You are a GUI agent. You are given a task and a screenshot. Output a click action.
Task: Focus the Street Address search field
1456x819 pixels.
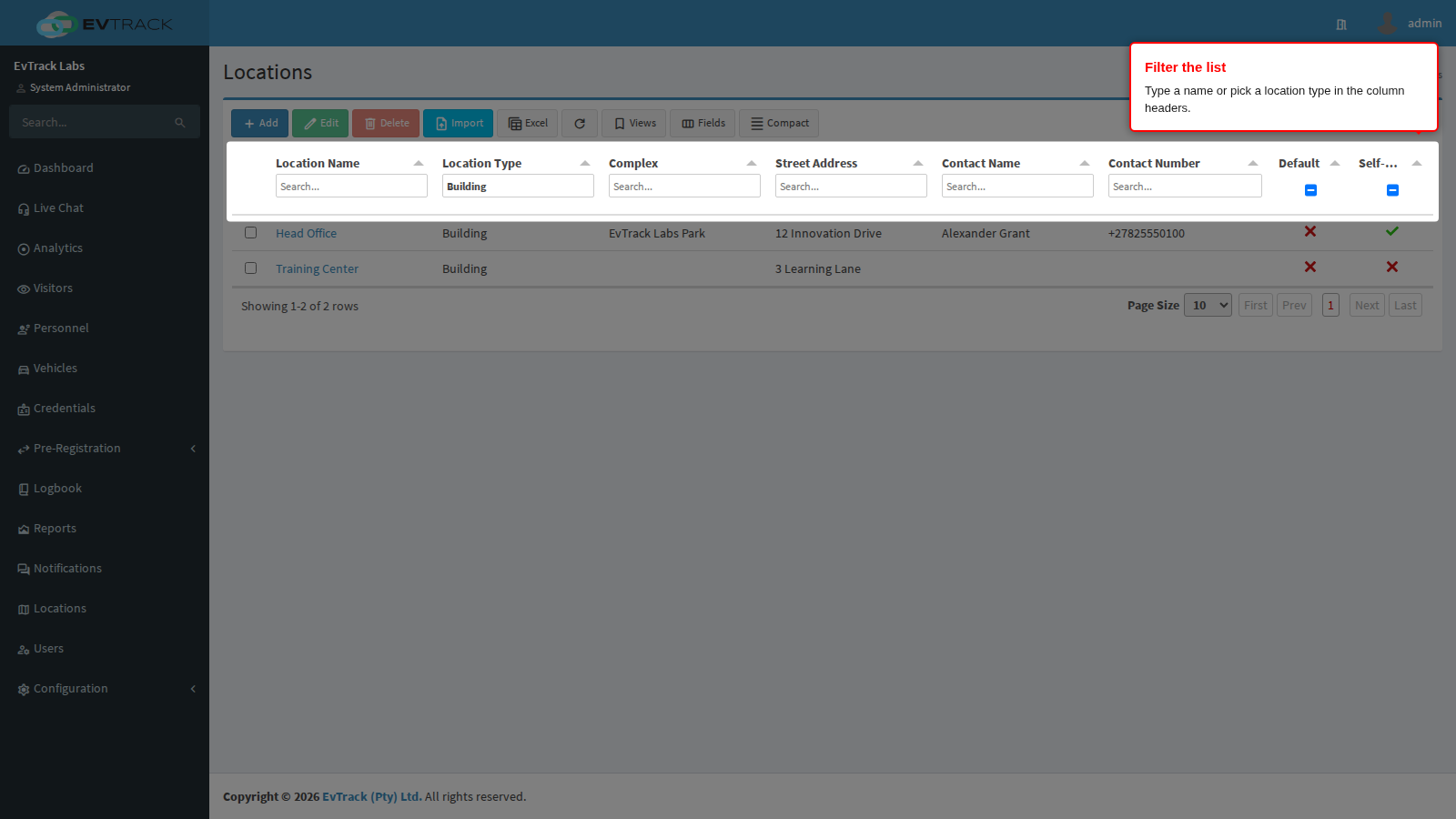(851, 187)
